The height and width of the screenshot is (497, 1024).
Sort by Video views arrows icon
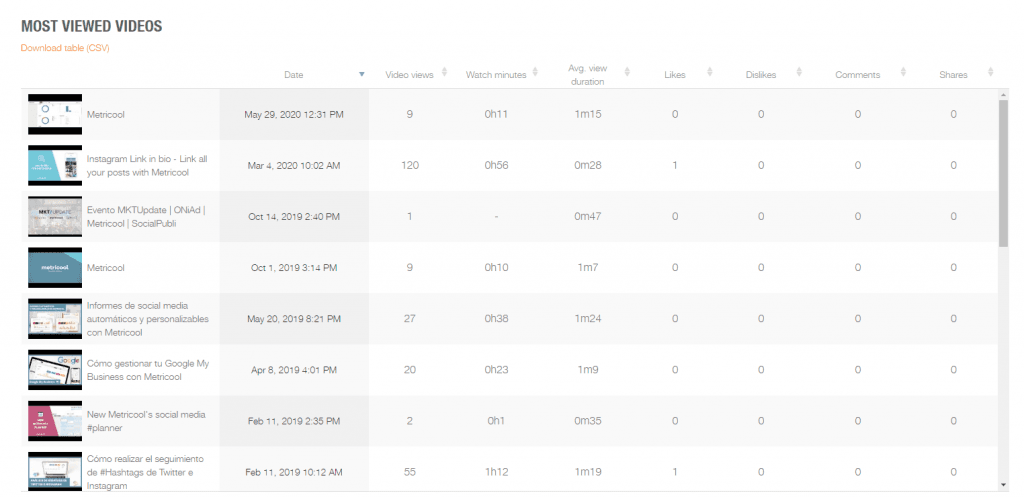444,72
